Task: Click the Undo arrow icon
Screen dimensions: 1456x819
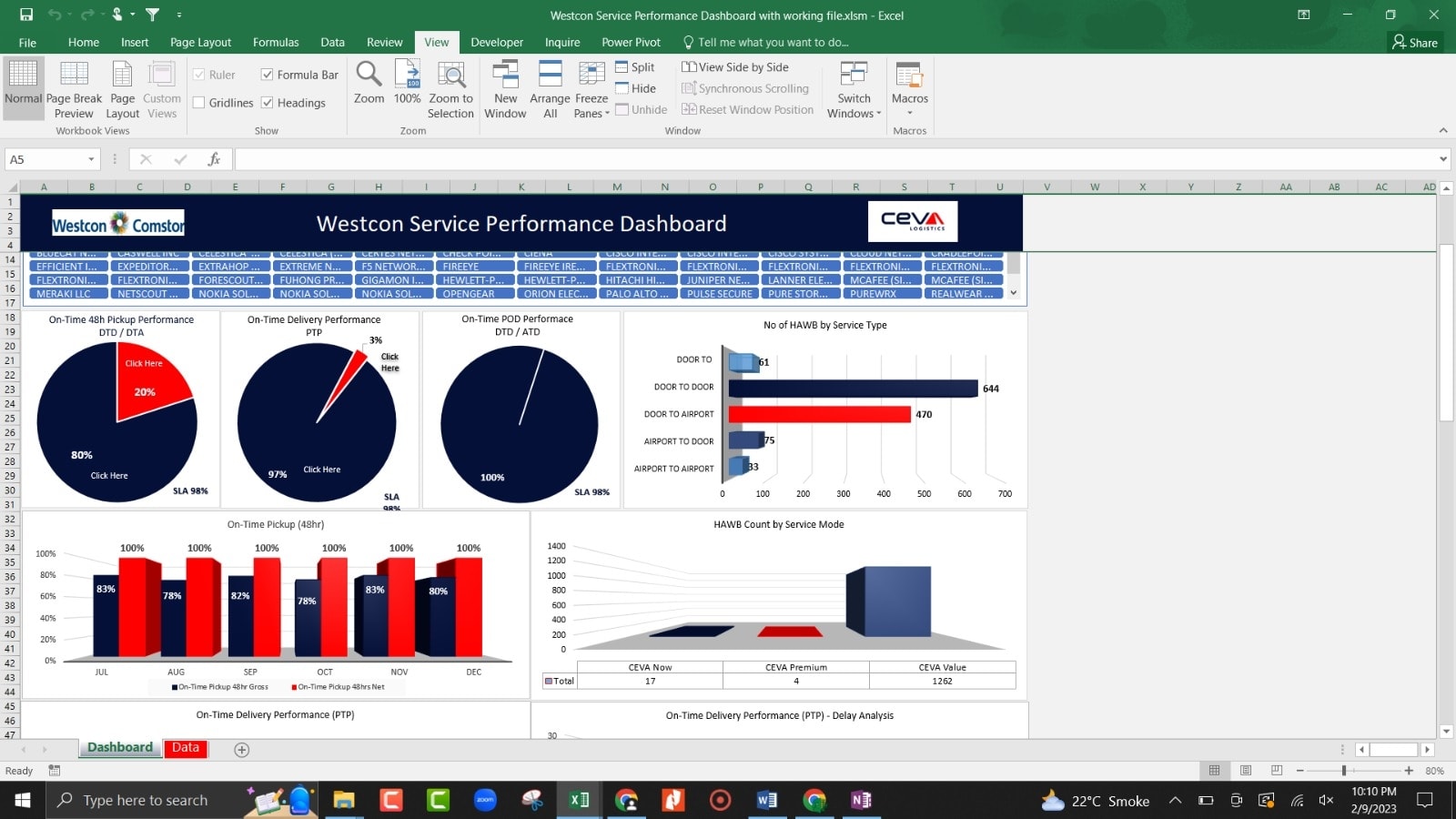Action: point(55,15)
